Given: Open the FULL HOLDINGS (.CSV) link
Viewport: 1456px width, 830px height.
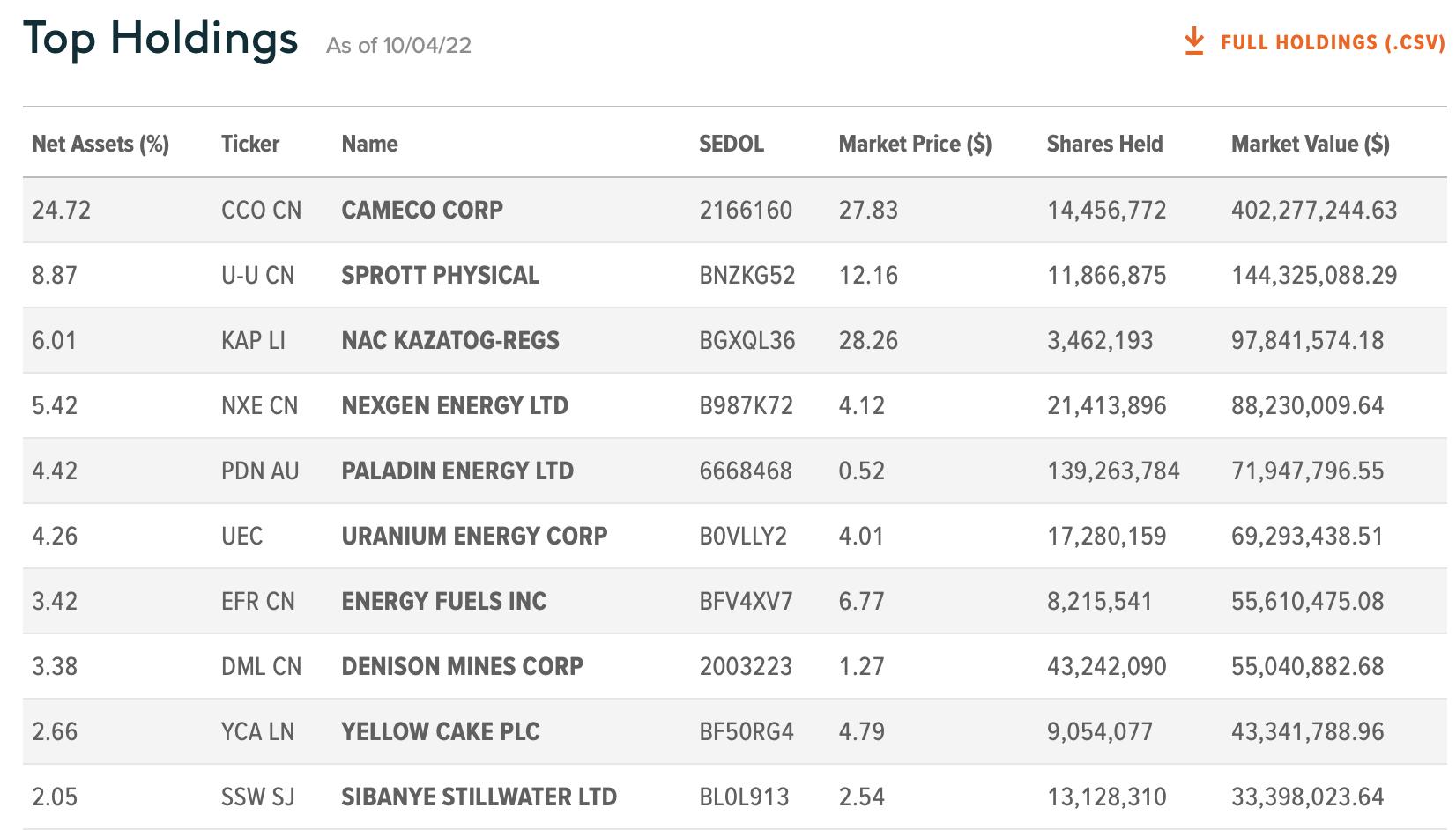Looking at the screenshot, I should click(x=1333, y=42).
